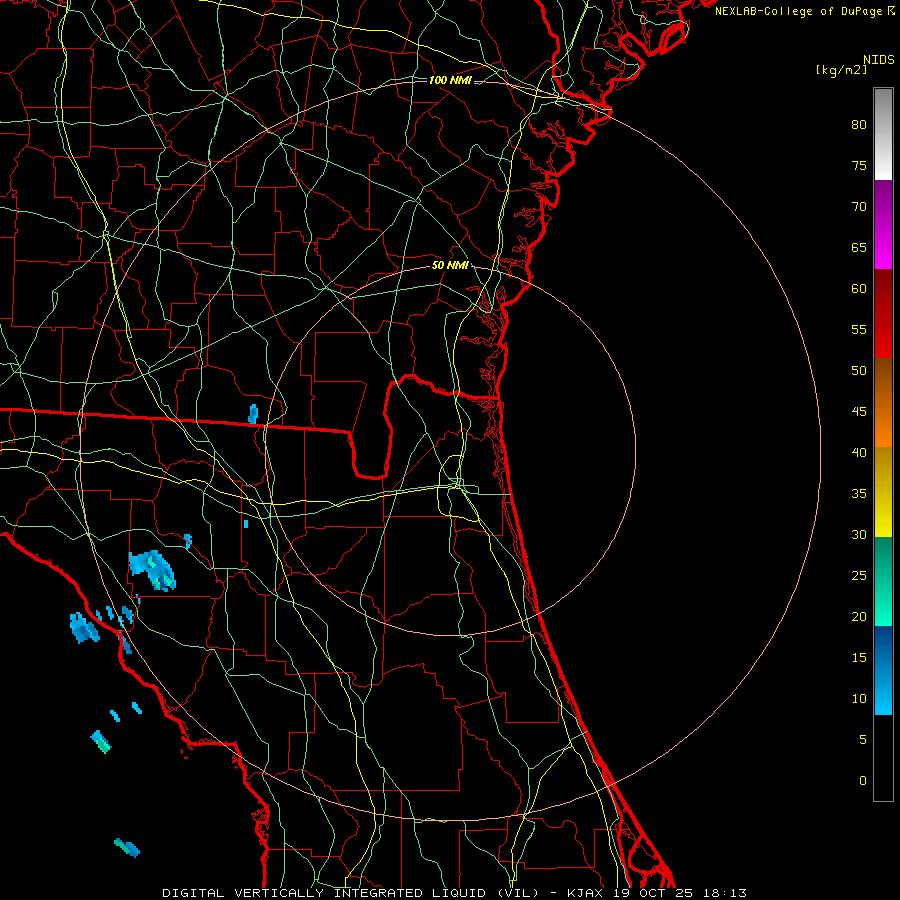Click the scale value 10
900x900 pixels.
859,699
